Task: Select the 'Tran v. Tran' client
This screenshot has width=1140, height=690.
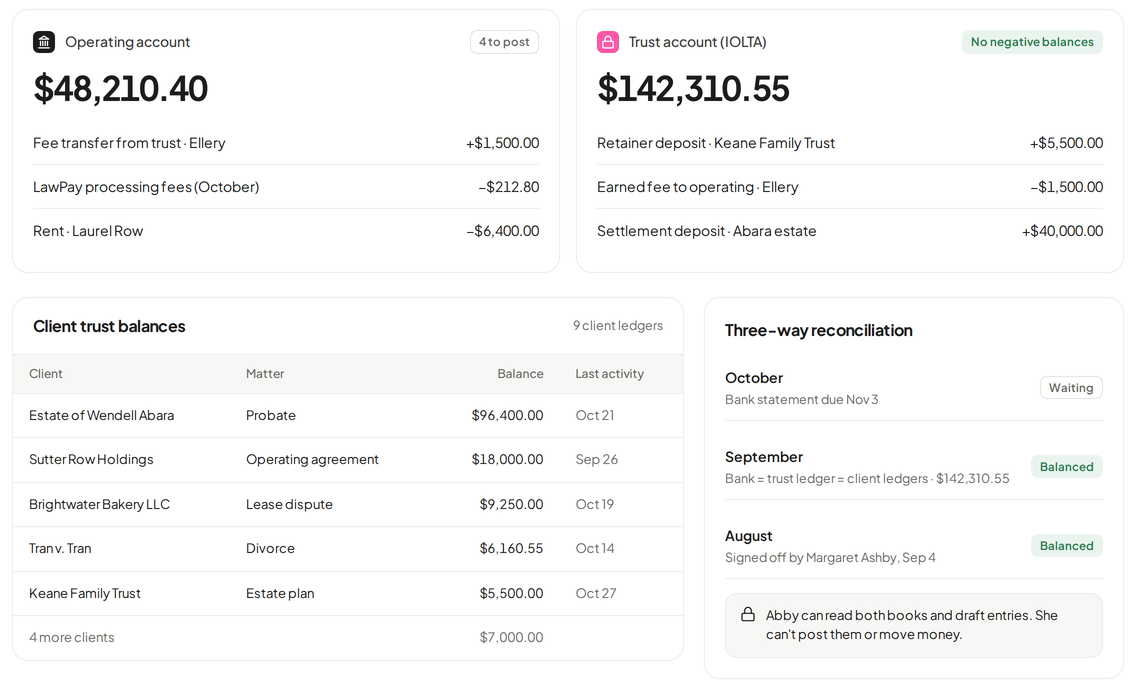Action: [60, 549]
